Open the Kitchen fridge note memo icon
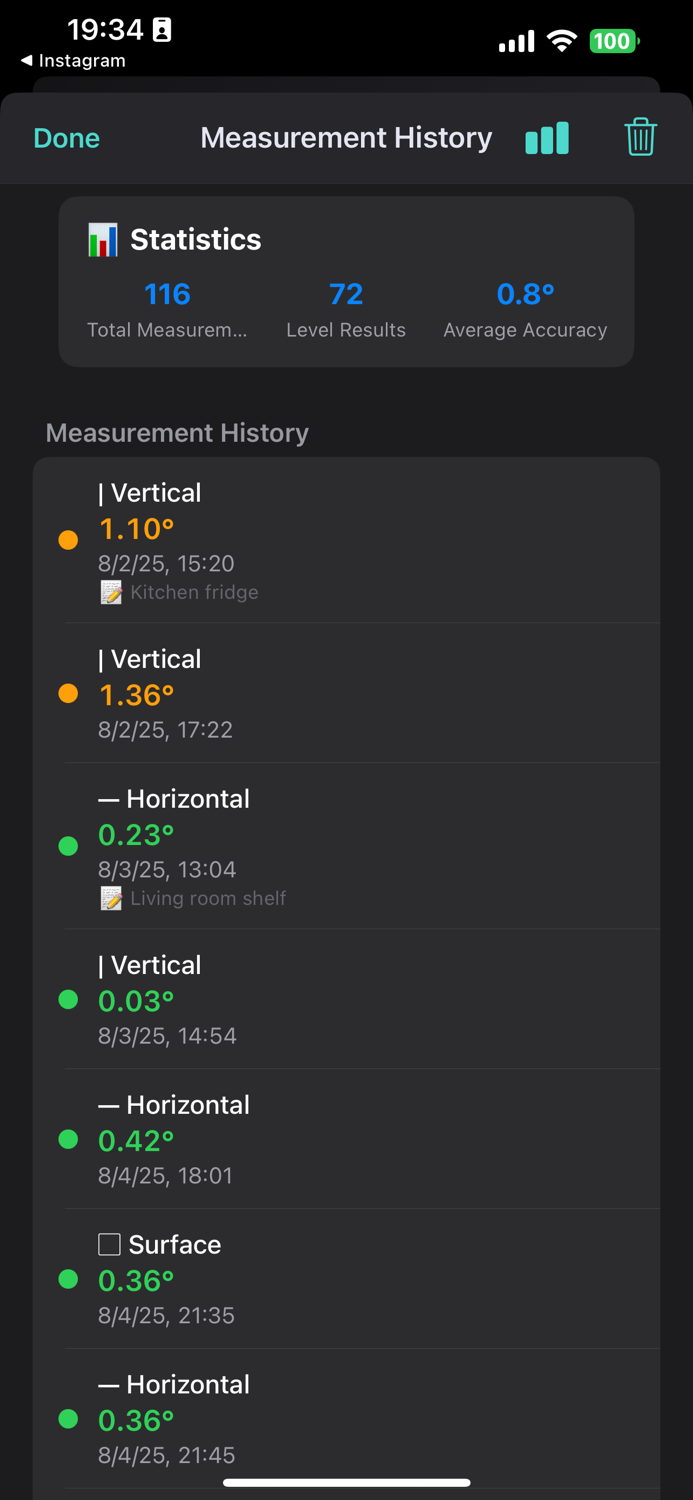 point(110,591)
